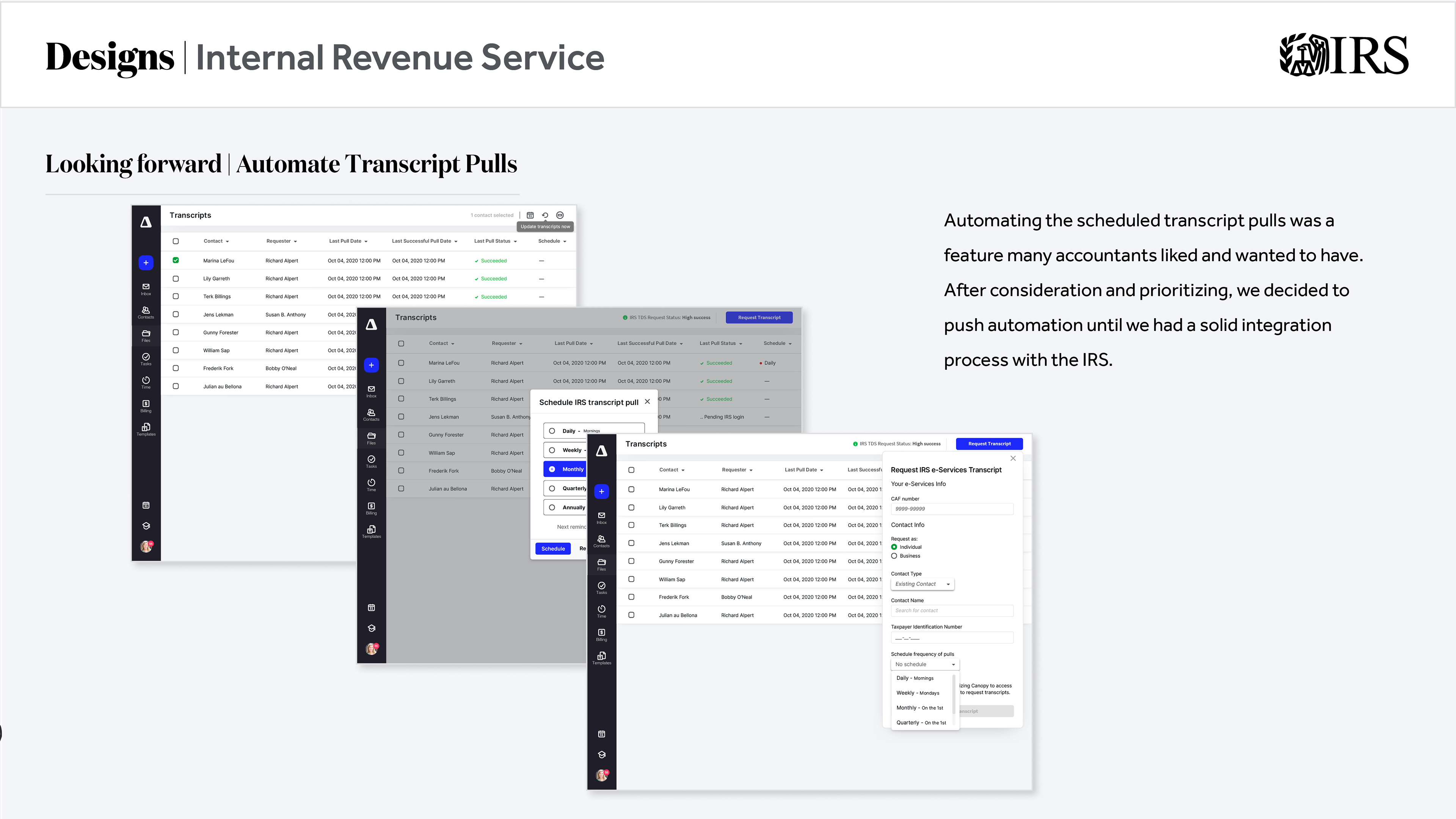Select the Annually radio option in schedule dialog
Image resolution: width=1456 pixels, height=819 pixels.
[552, 508]
